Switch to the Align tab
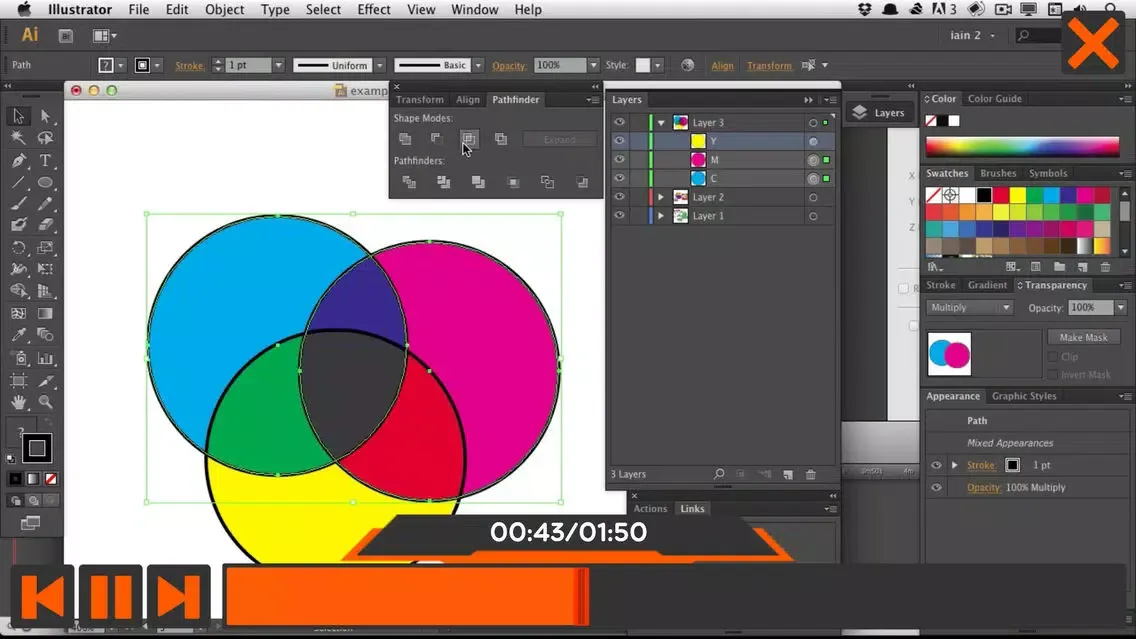 click(x=467, y=100)
